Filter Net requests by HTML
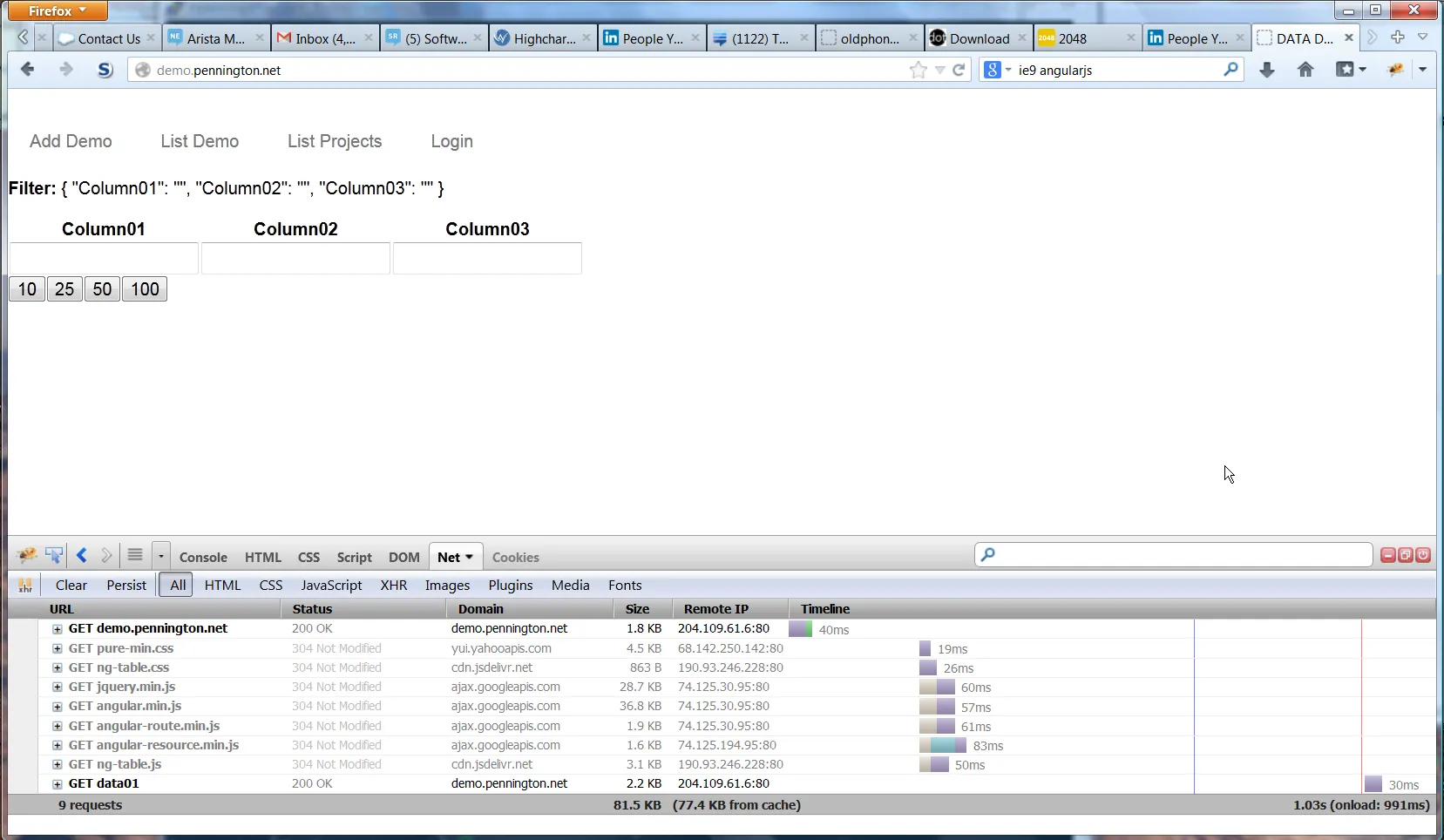1444x840 pixels. coord(222,586)
